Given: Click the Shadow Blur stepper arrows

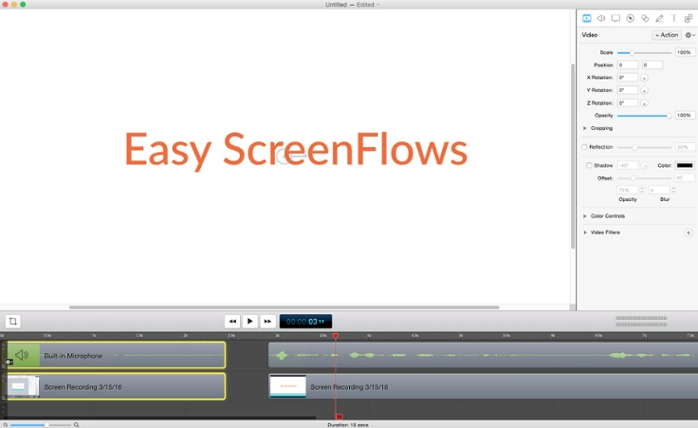Looking at the screenshot, I should [673, 190].
